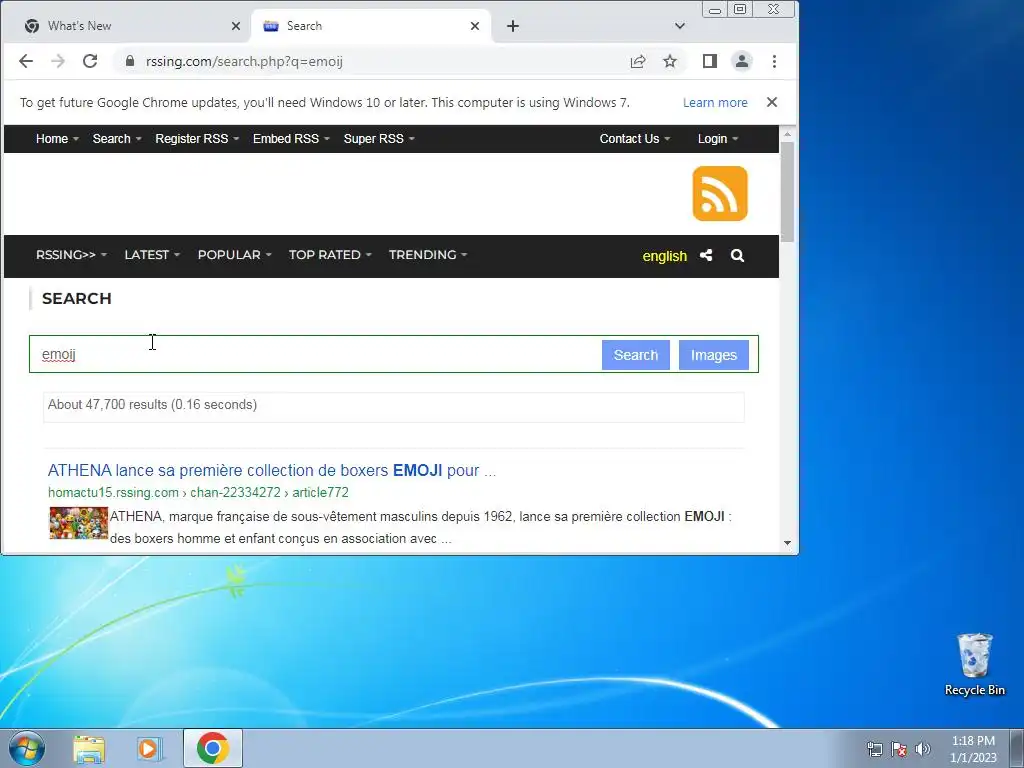View site information lock icon
Image resolution: width=1024 pixels, height=768 pixels.
[x=130, y=61]
